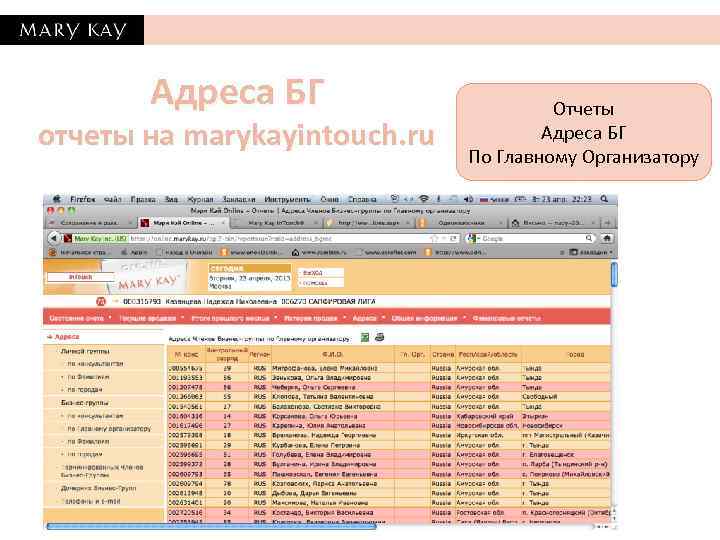
Task: Open the Apple menu
Action: (x=57, y=199)
